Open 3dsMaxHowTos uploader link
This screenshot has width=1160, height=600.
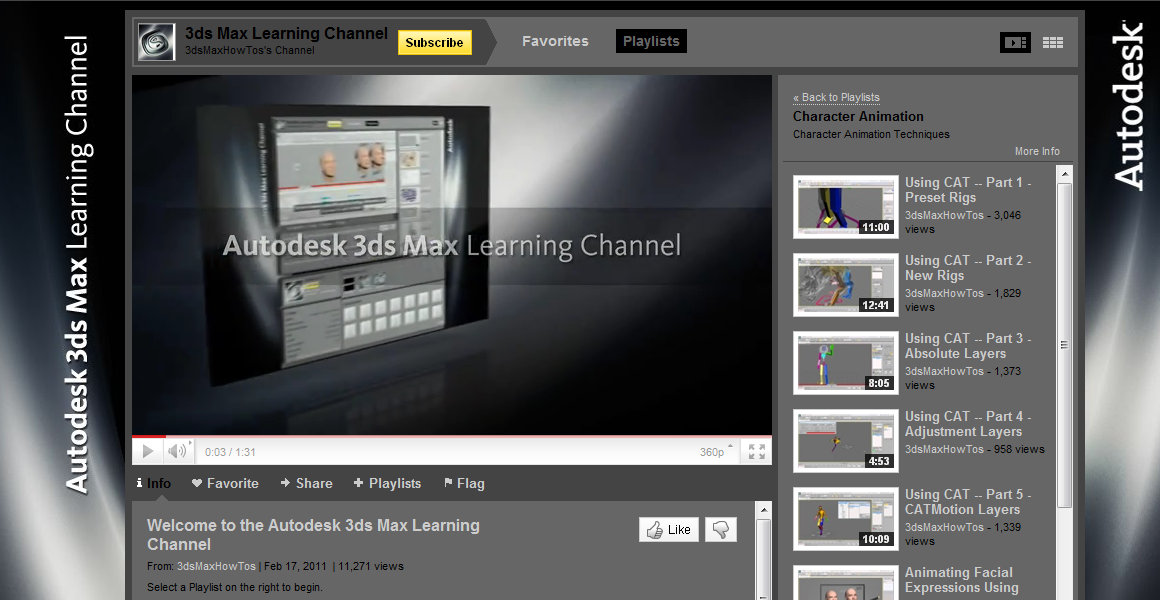(216, 566)
